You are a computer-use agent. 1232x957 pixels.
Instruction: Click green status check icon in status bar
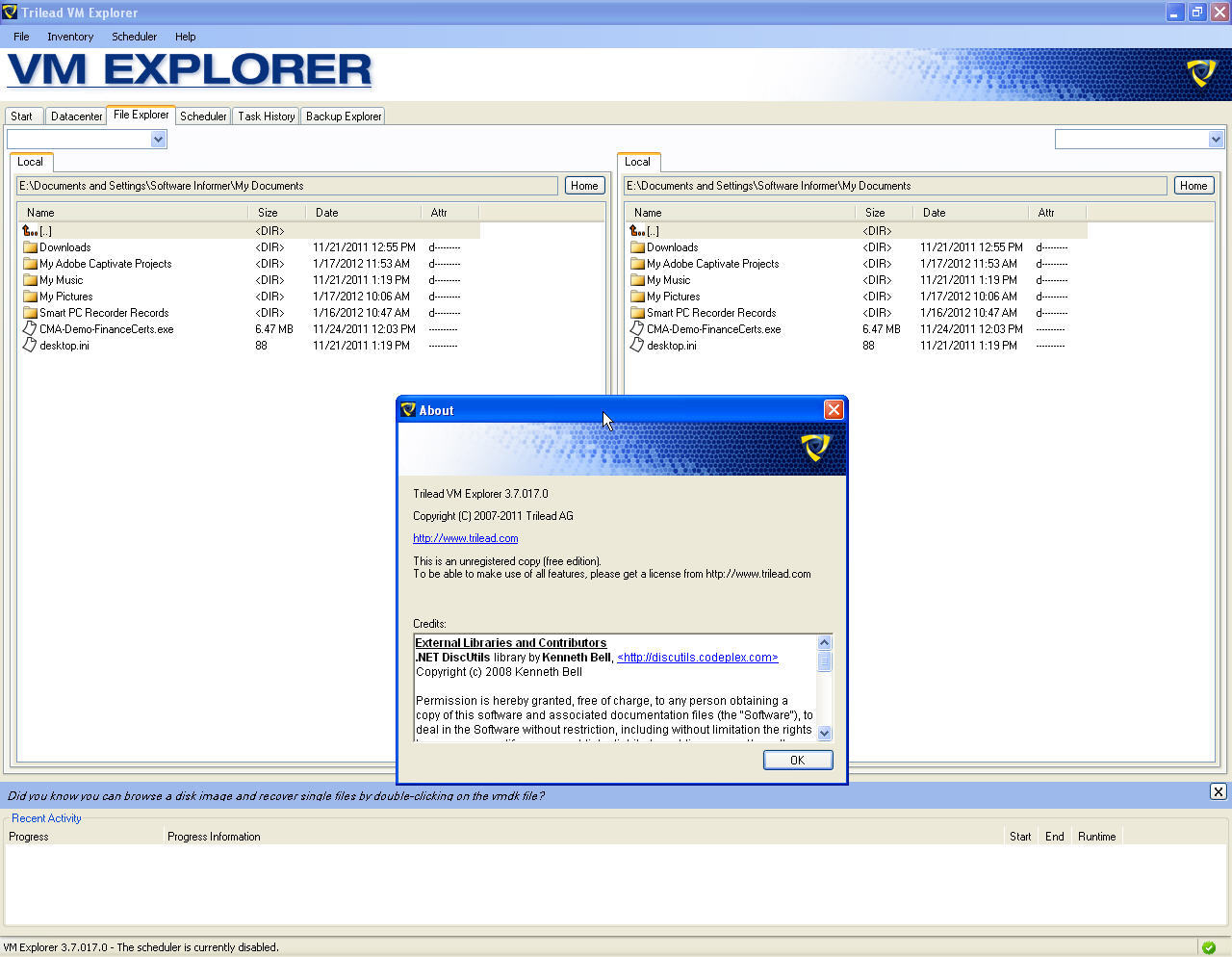click(x=1209, y=947)
